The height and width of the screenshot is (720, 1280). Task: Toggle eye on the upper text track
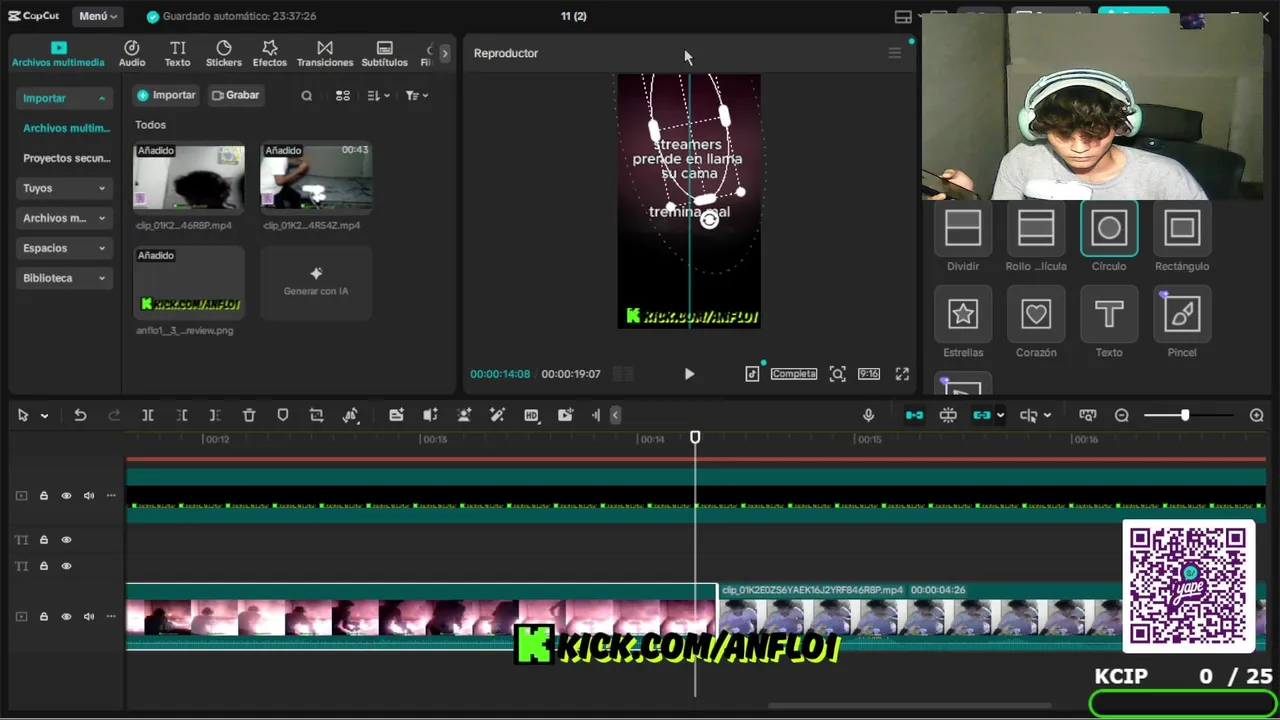pos(66,540)
